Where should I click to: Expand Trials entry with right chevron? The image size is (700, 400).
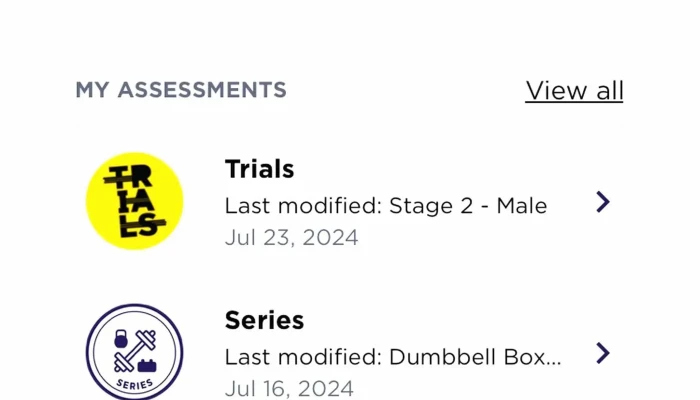click(603, 202)
